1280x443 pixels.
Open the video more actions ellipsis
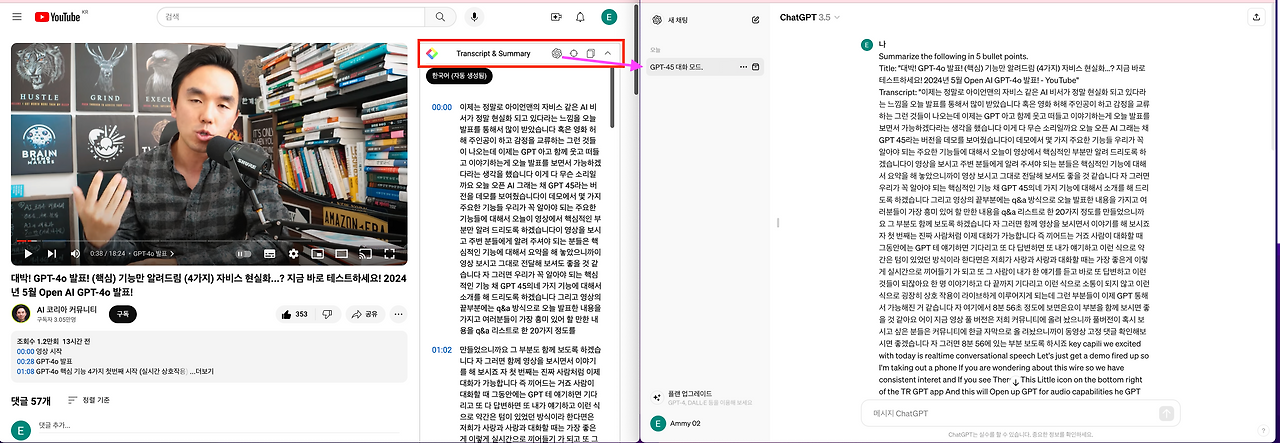[x=399, y=313]
